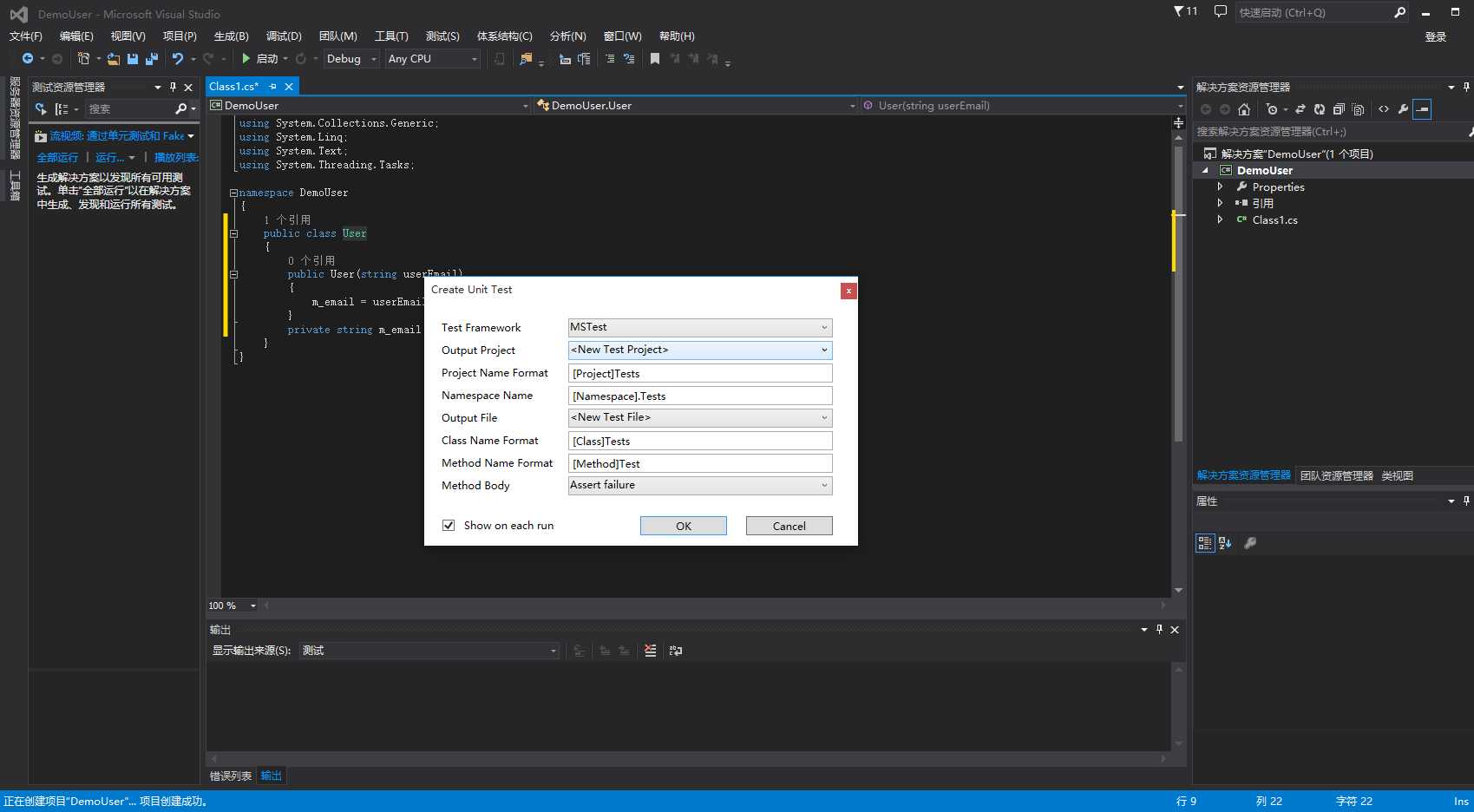Open the 测试(S) menu
Screen dimensions: 1474x812
click(x=442, y=36)
